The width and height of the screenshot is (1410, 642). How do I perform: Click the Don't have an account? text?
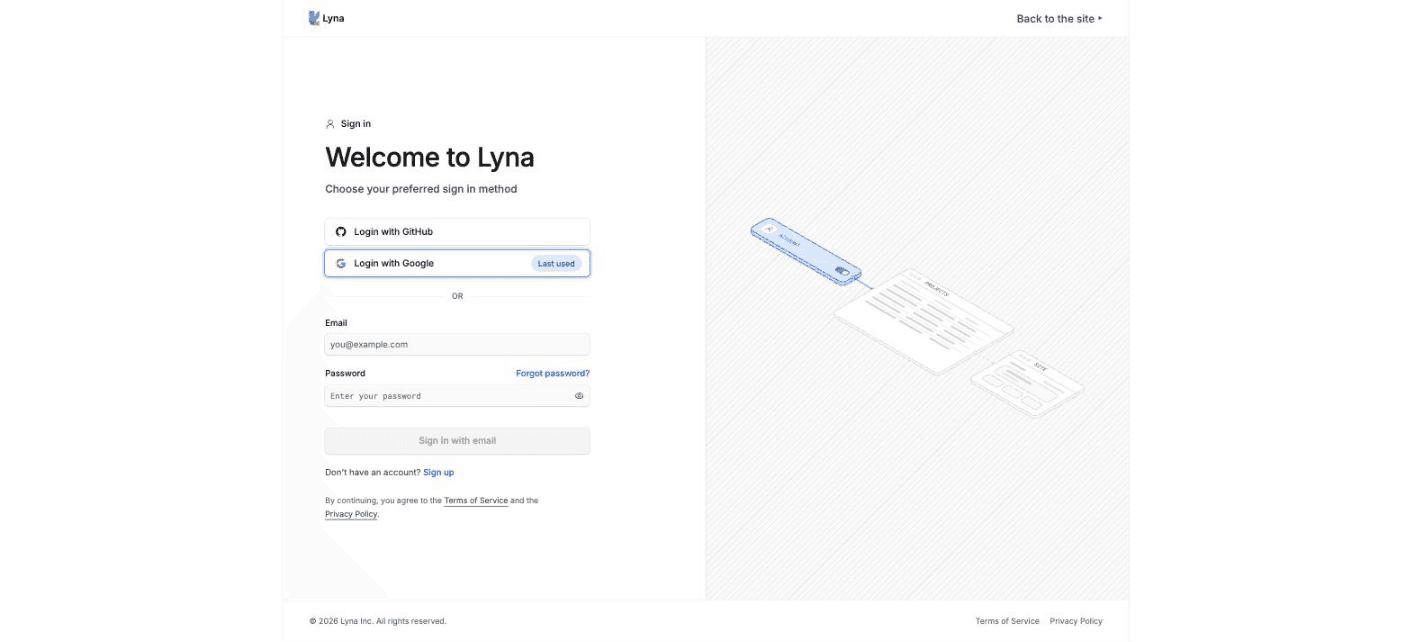[x=373, y=472]
